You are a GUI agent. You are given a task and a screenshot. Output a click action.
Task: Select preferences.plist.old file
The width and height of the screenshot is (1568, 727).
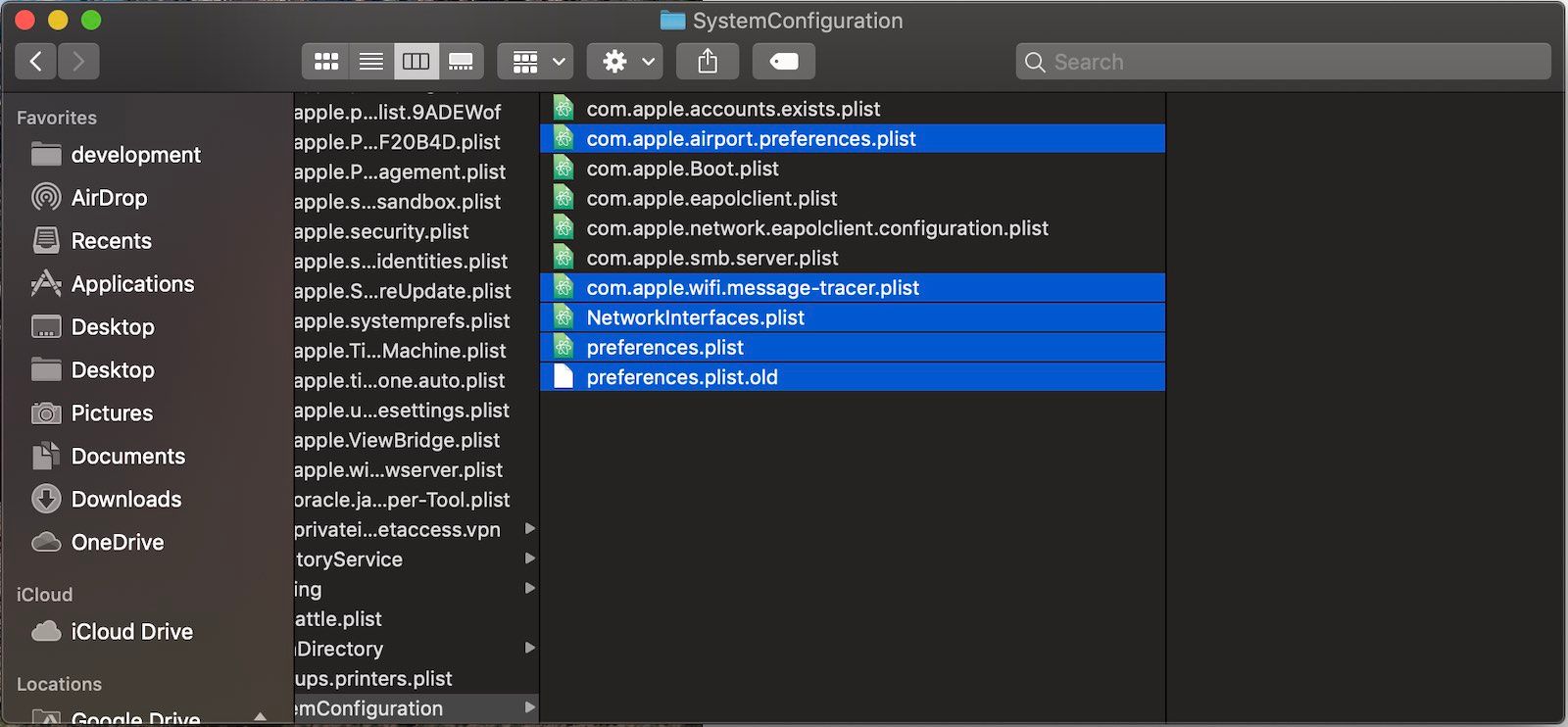[853, 378]
